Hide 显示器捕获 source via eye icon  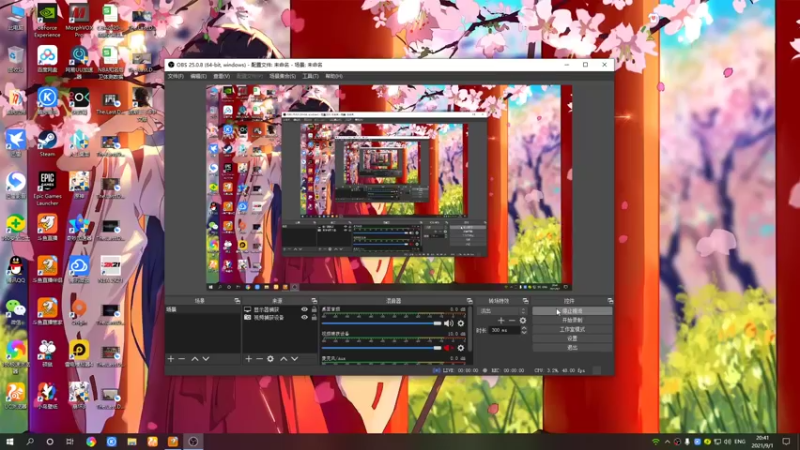coord(305,310)
